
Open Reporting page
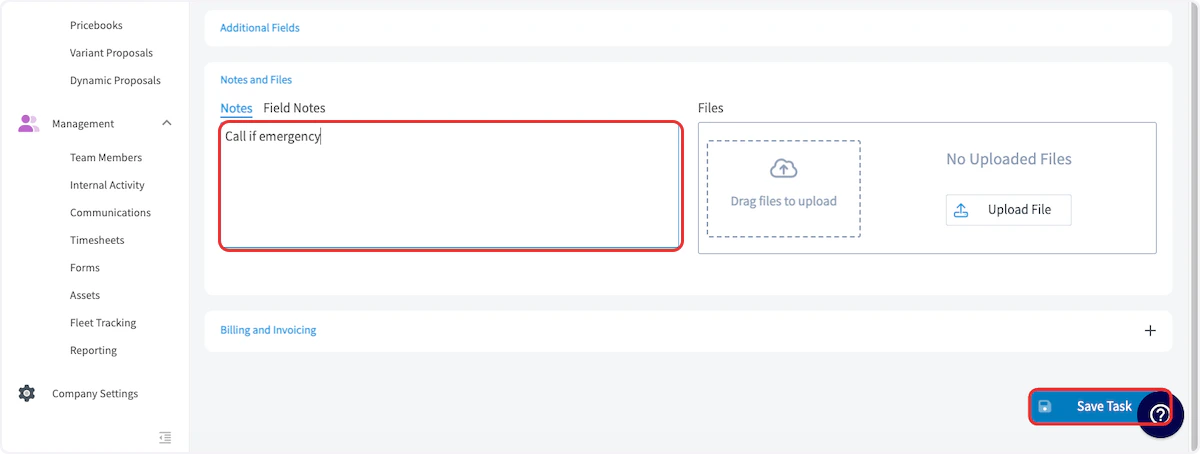[x=93, y=351]
